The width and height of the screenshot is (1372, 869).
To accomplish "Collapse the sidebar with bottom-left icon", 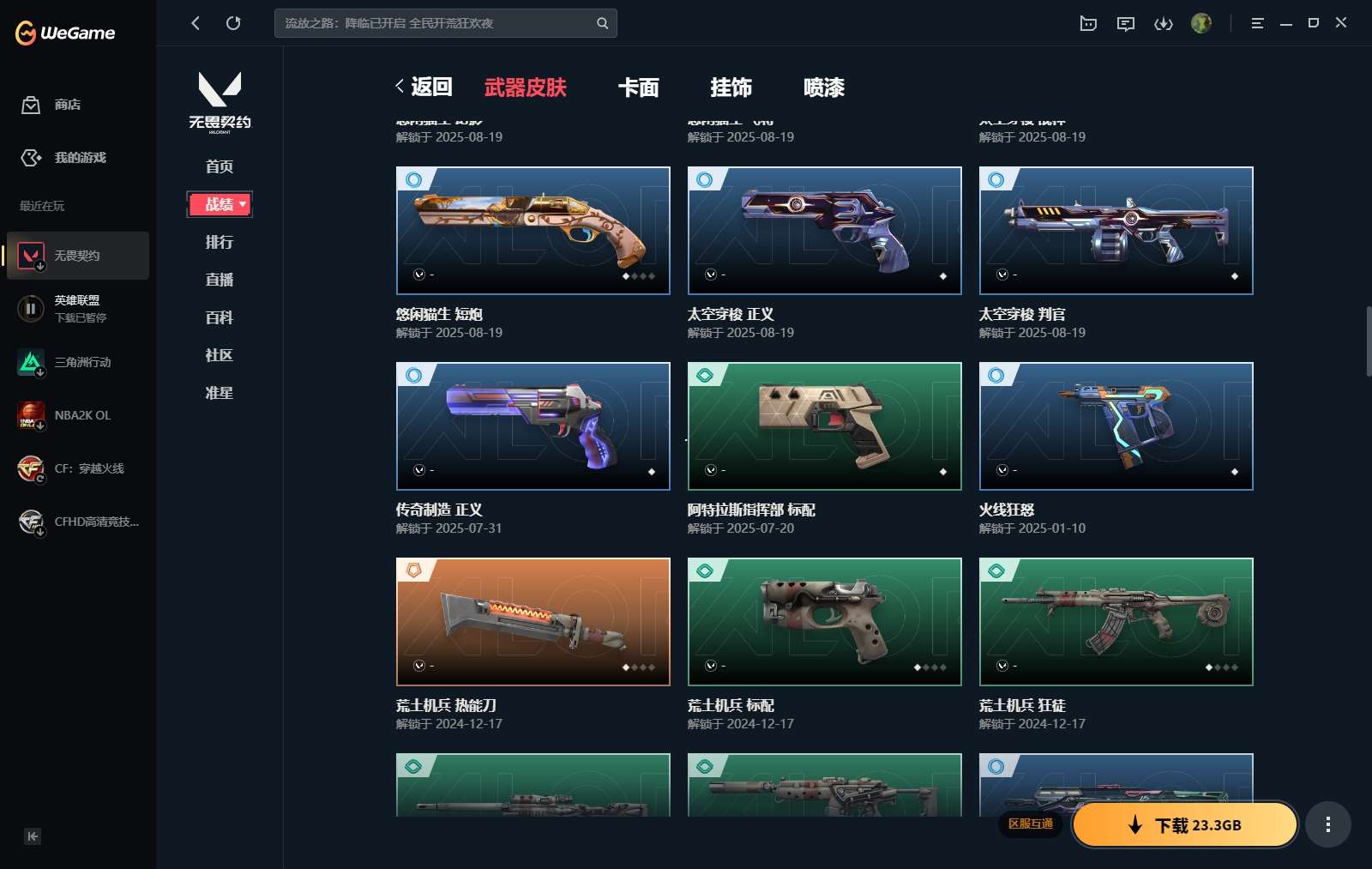I will click(33, 836).
